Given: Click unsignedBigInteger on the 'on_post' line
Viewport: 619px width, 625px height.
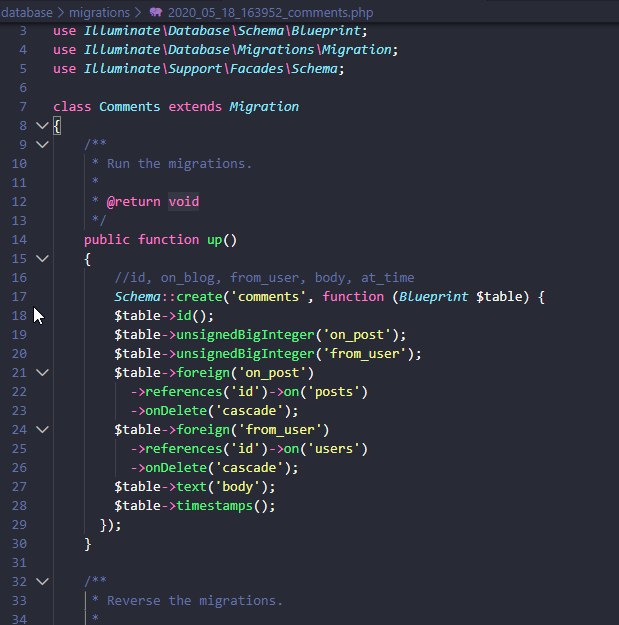Looking at the screenshot, I should [245, 335].
